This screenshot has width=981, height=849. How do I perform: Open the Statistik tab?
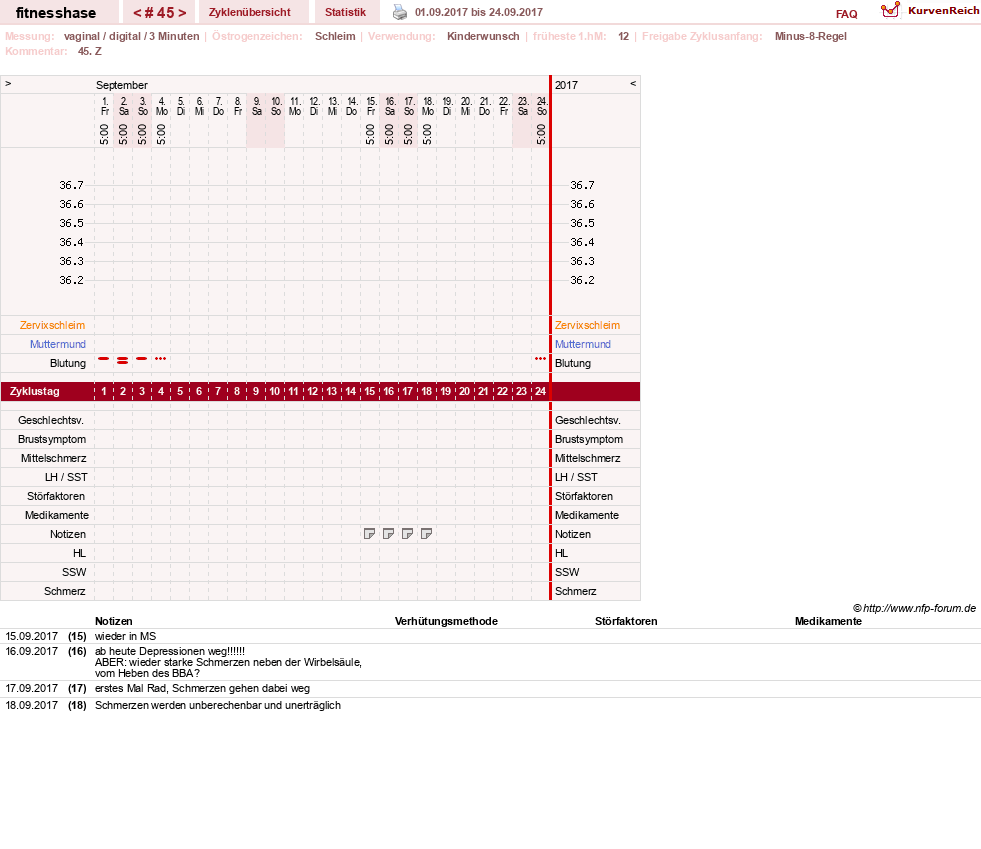345,12
